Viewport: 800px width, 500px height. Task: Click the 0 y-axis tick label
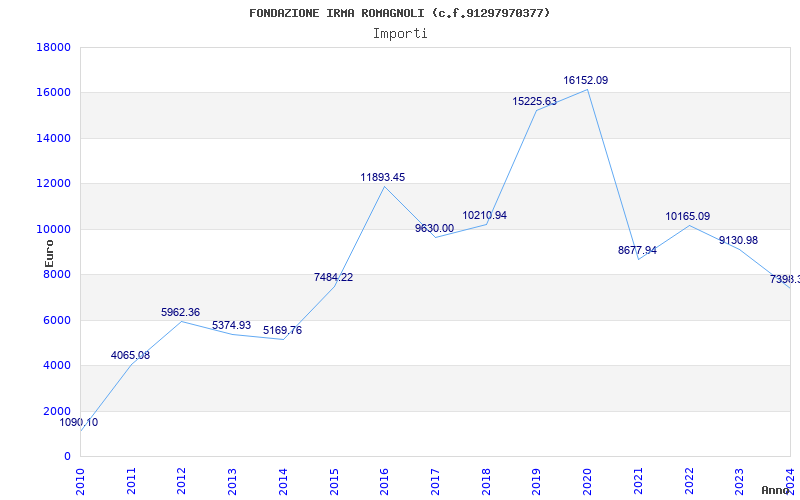pos(67,457)
